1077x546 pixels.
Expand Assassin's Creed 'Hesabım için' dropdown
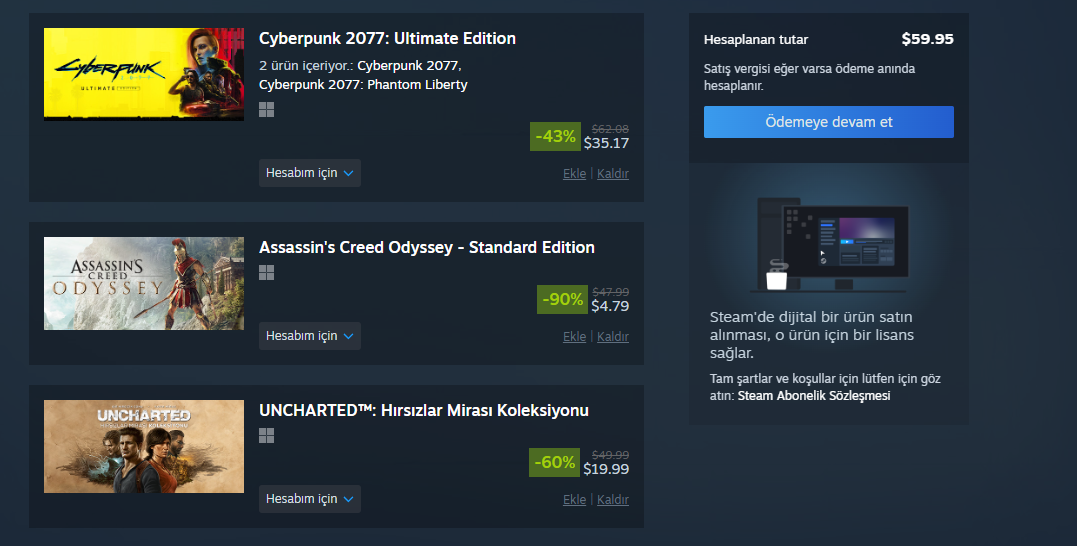coord(309,336)
